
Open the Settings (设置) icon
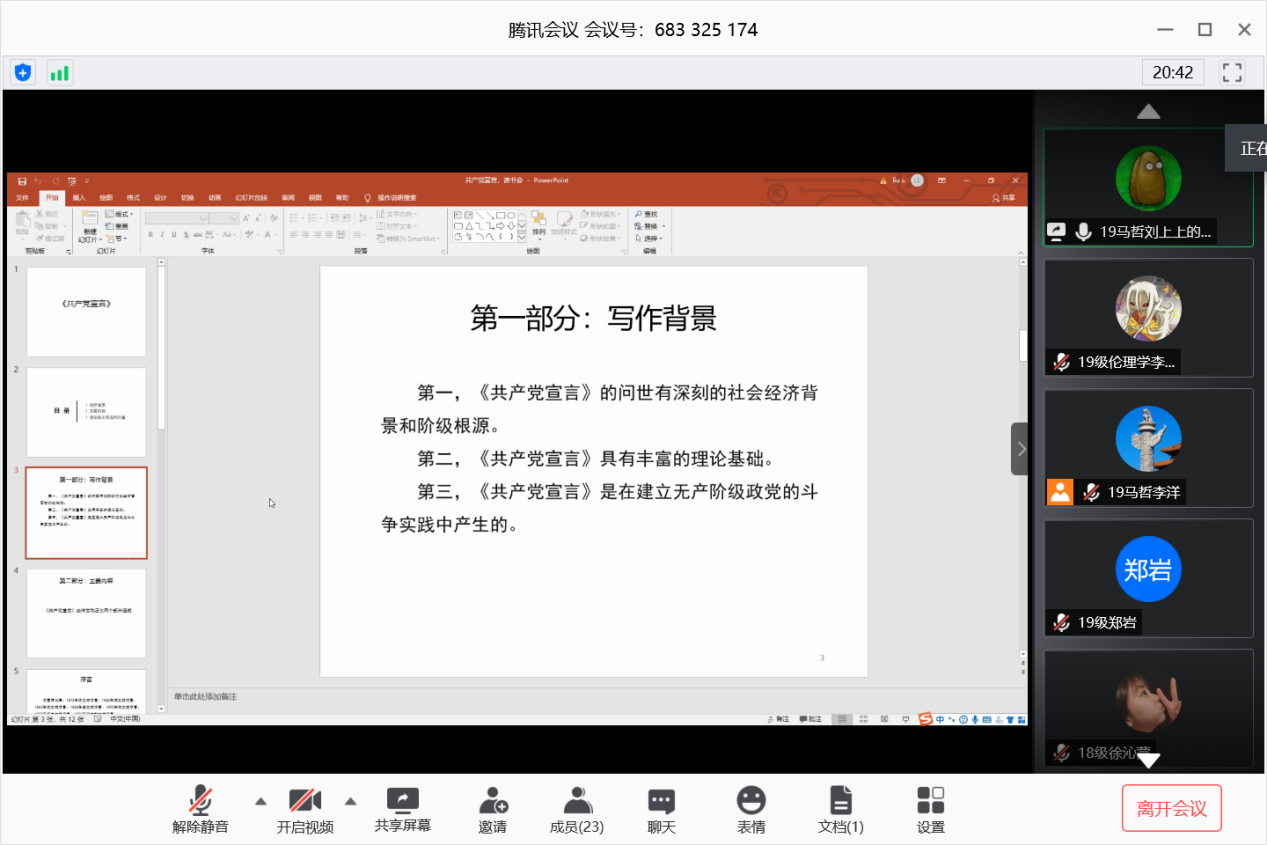pyautogui.click(x=931, y=809)
